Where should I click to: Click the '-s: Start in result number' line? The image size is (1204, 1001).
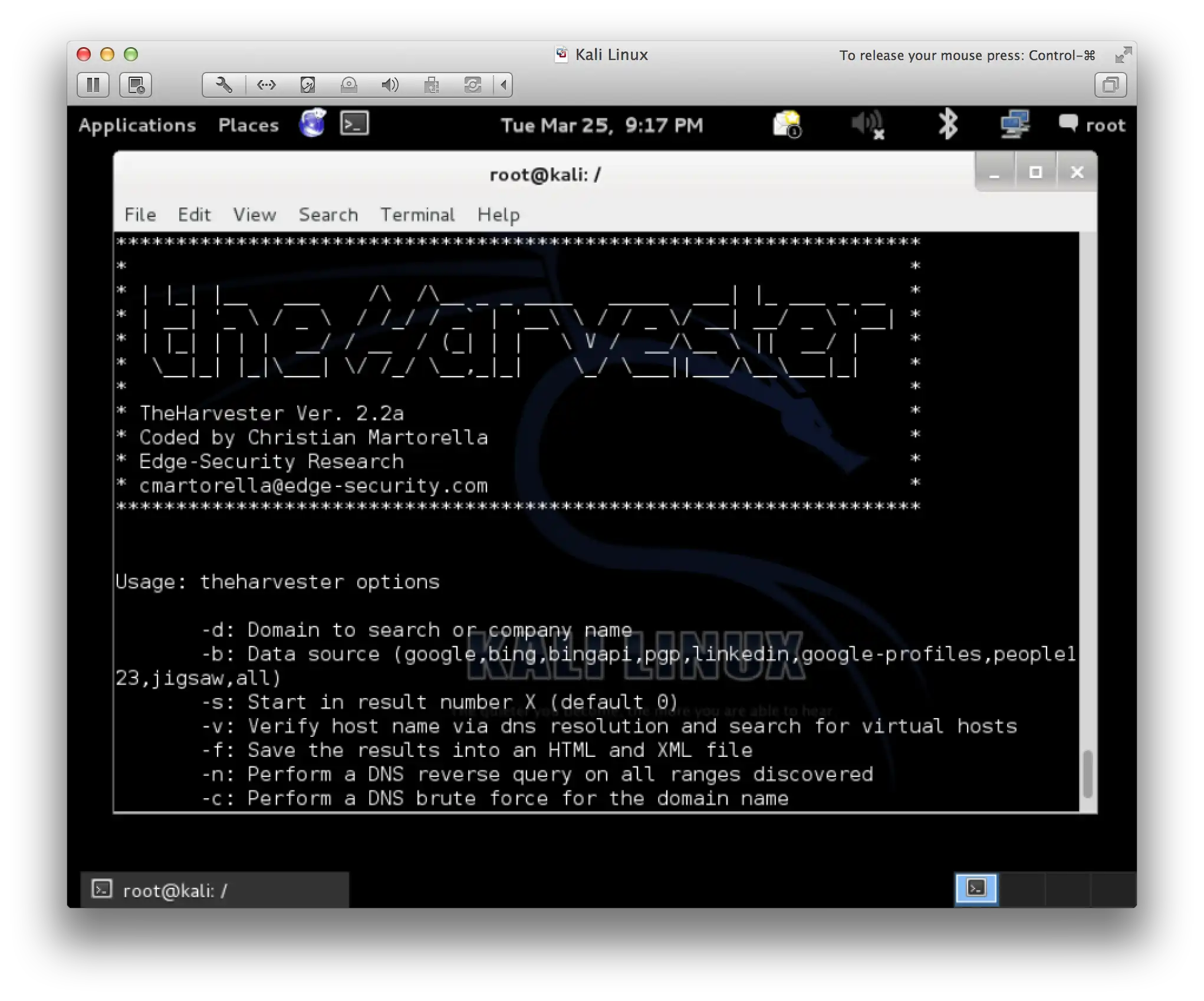[440, 702]
